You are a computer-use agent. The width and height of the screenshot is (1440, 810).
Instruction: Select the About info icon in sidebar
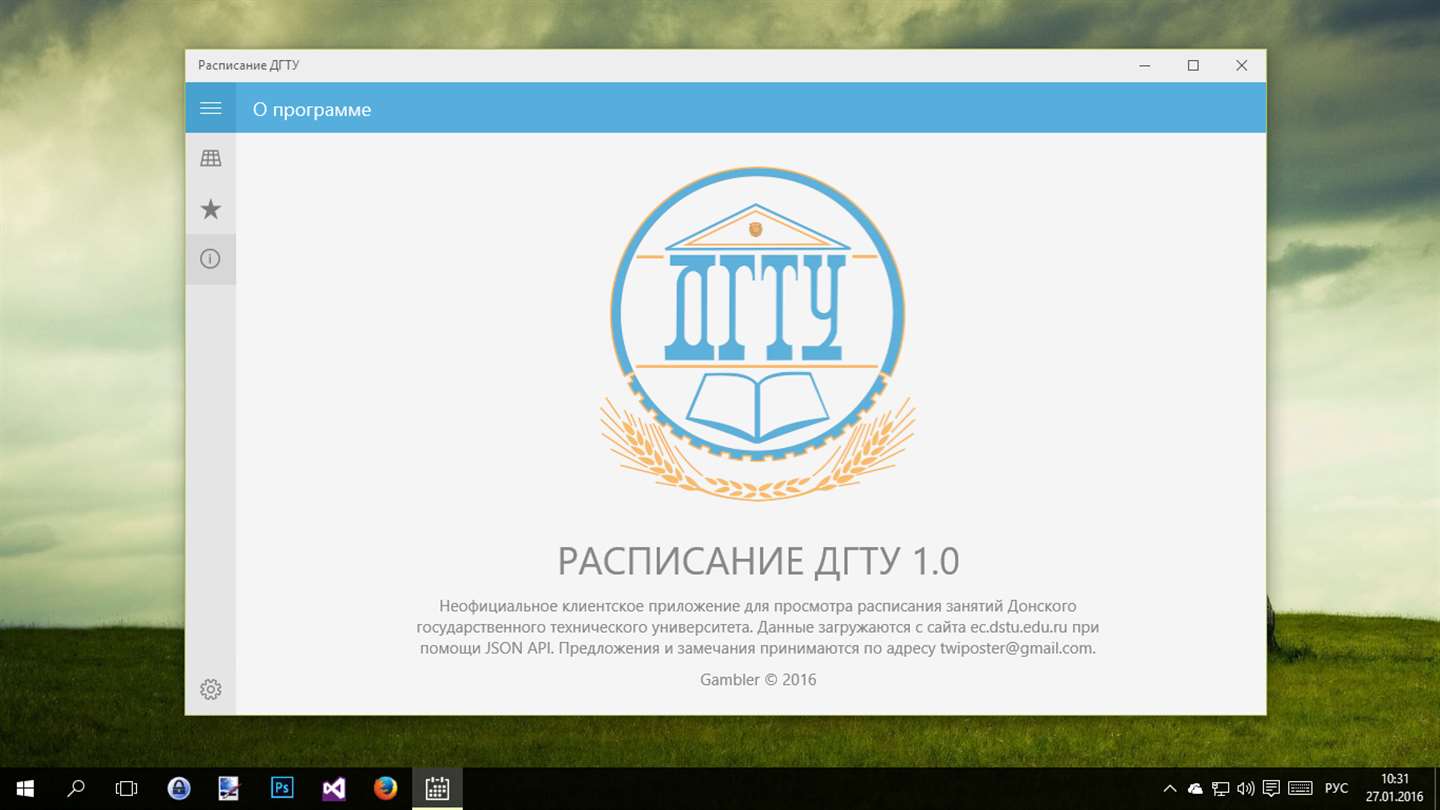pos(210,259)
